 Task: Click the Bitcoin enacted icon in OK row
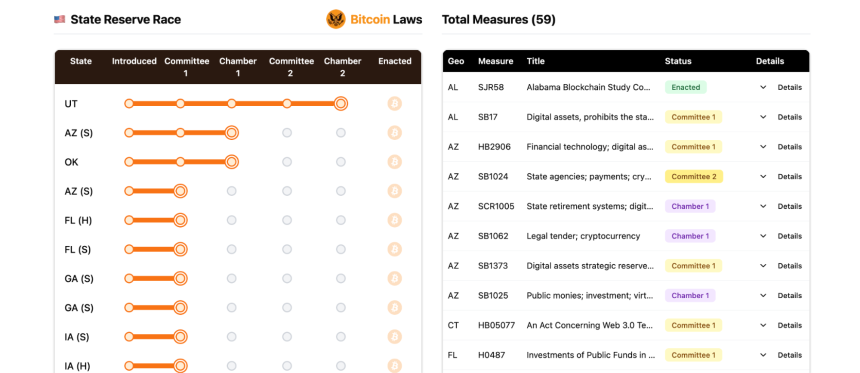pos(395,162)
